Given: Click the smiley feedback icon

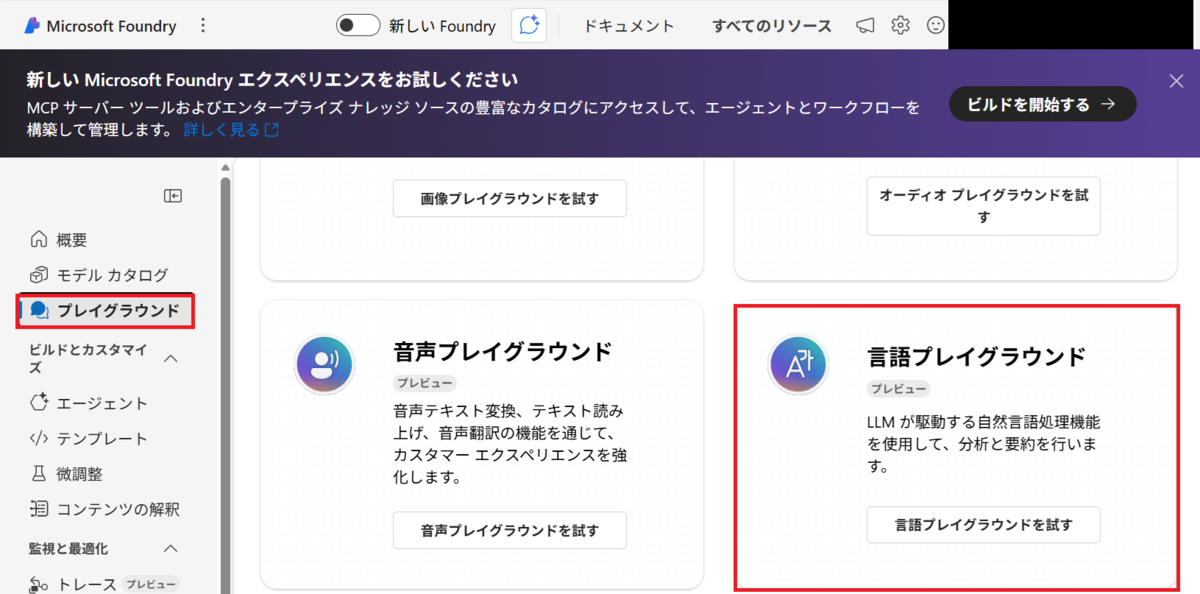Looking at the screenshot, I should 935,26.
